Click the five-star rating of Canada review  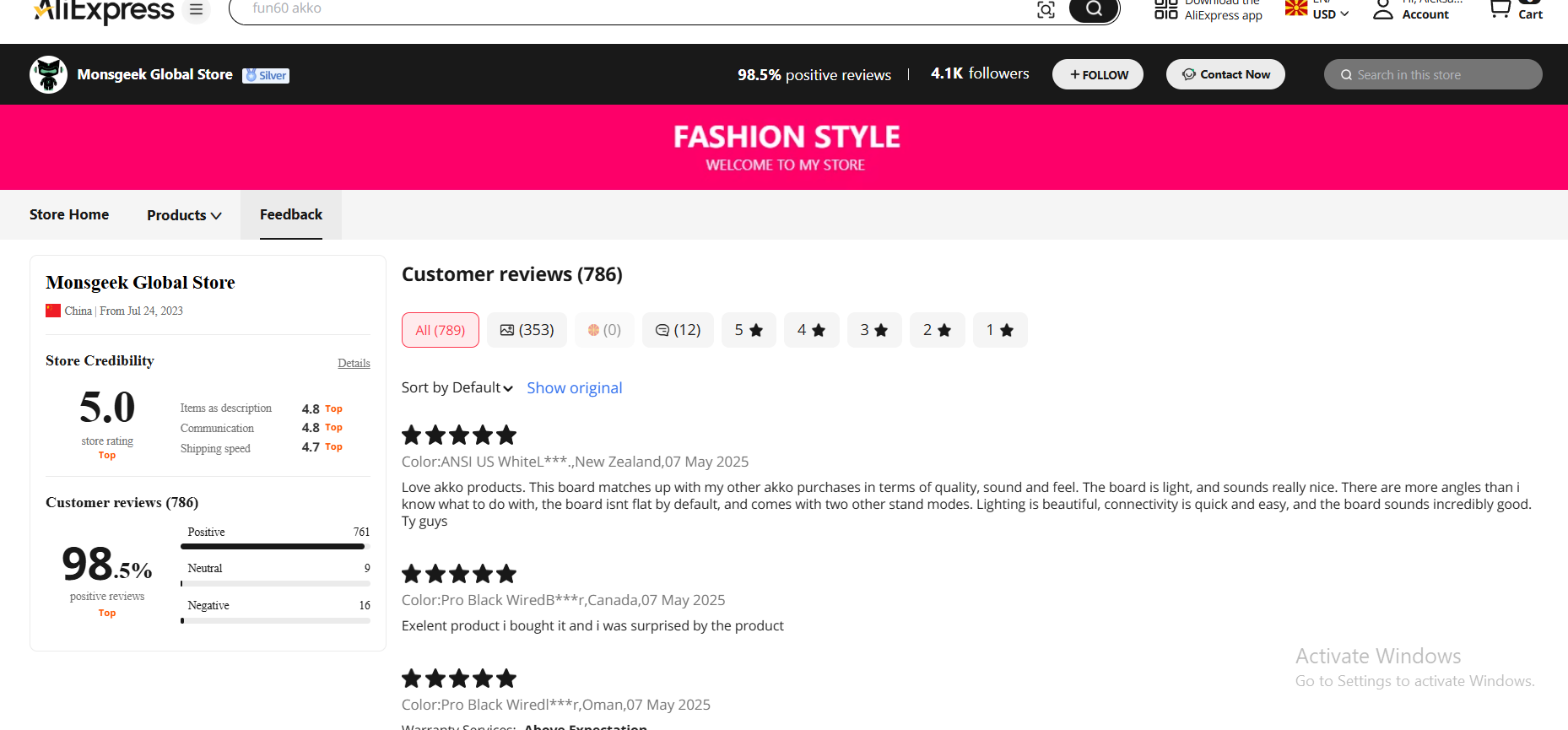458,574
